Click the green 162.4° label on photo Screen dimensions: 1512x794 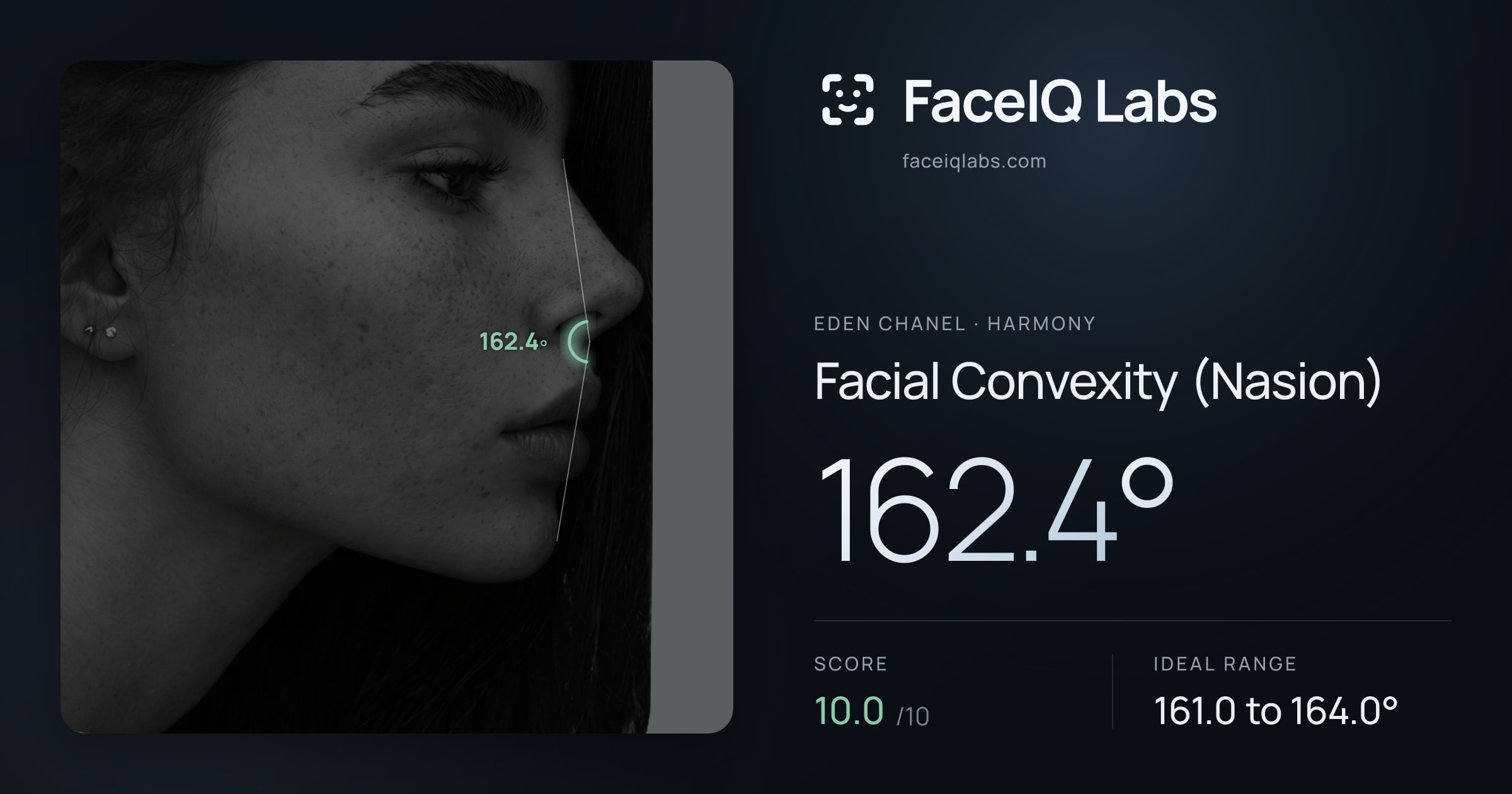pos(513,342)
